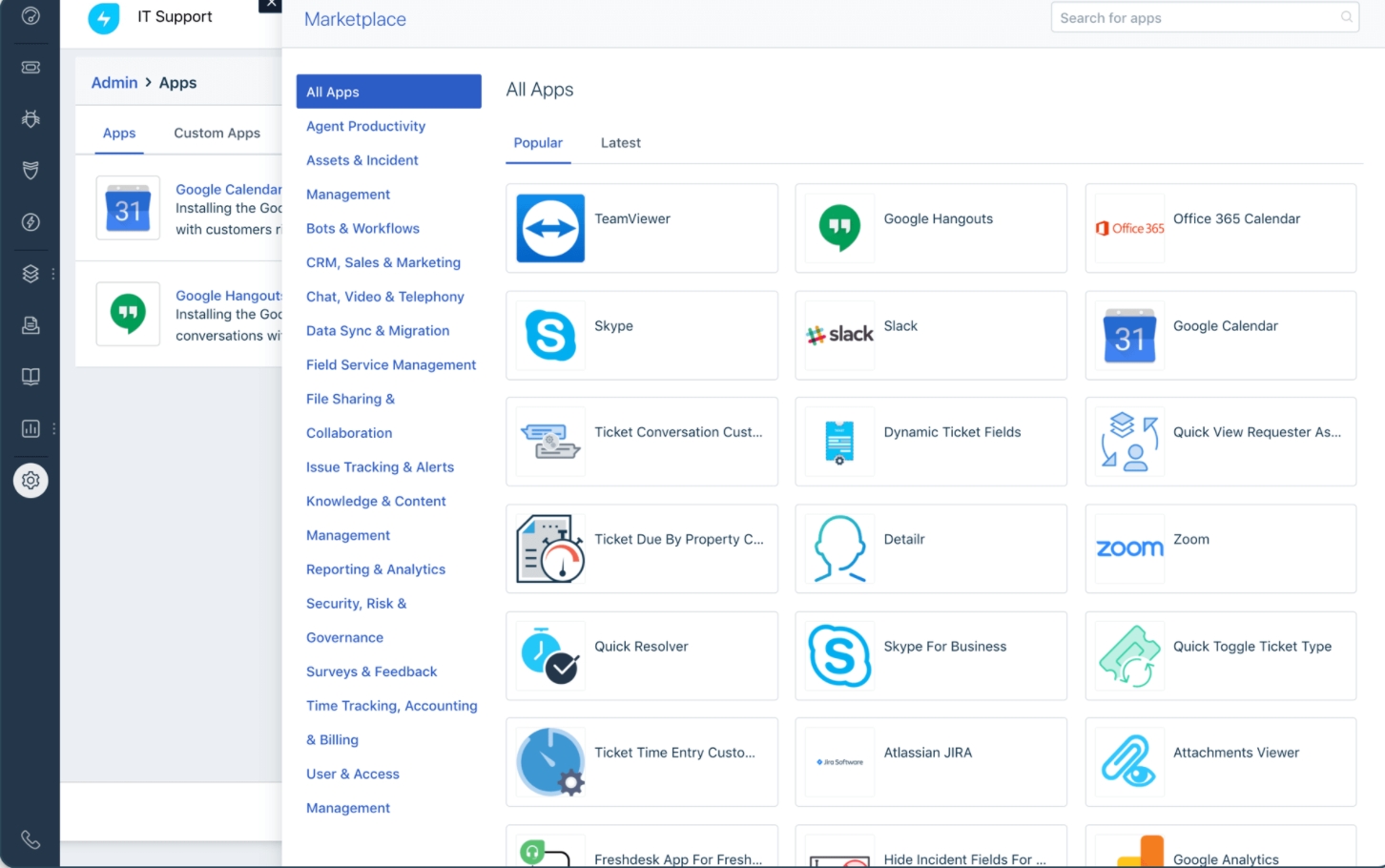Open the phone icon at sidebar bottom
Viewport: 1385px width, 868px height.
coord(31,839)
